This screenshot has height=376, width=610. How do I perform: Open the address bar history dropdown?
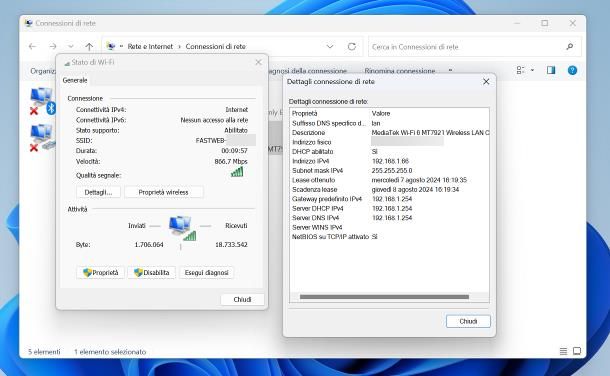point(330,47)
